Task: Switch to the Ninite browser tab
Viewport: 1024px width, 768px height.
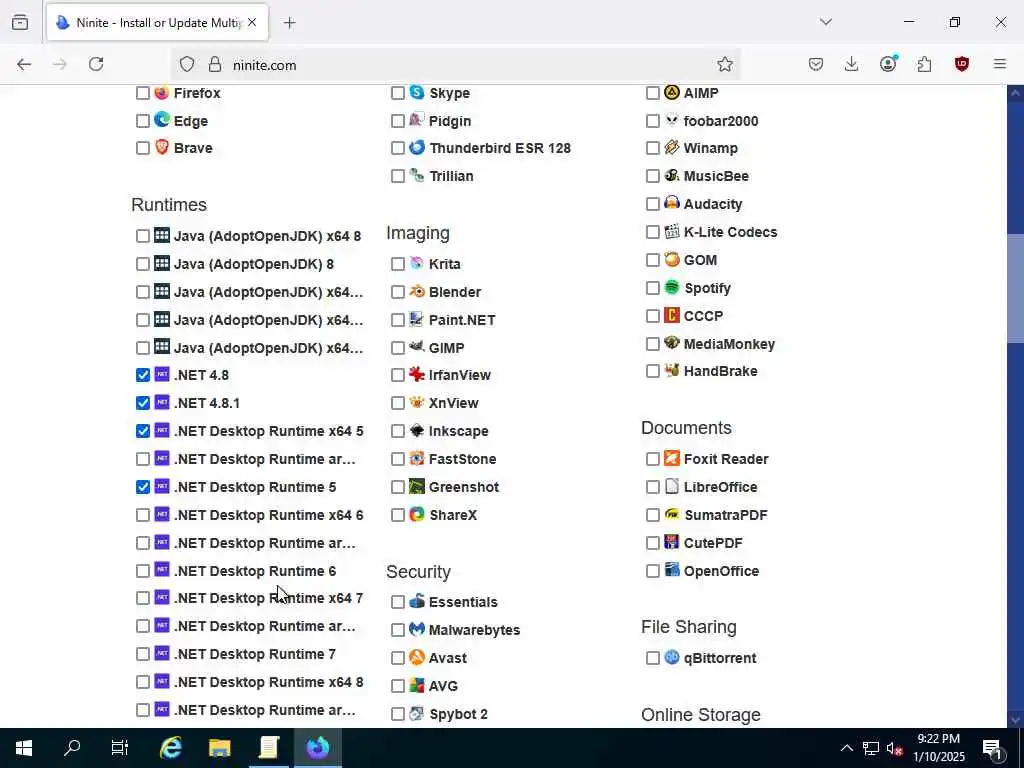Action: click(157, 22)
